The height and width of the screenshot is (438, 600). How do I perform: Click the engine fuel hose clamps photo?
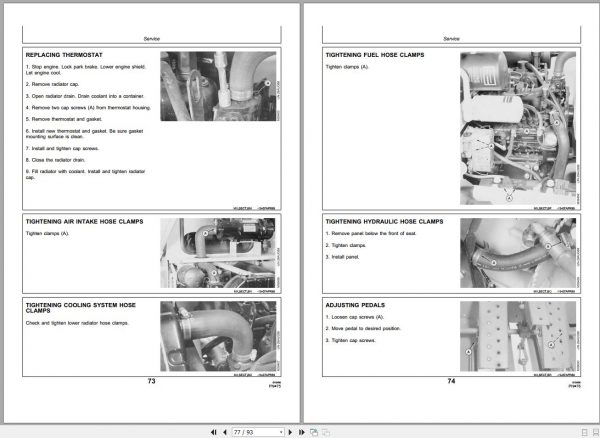tap(518, 128)
